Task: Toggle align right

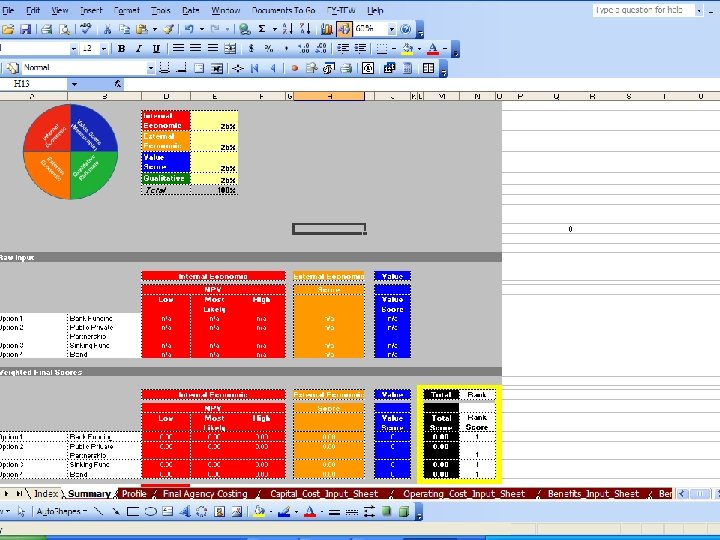Action: pos(213,49)
